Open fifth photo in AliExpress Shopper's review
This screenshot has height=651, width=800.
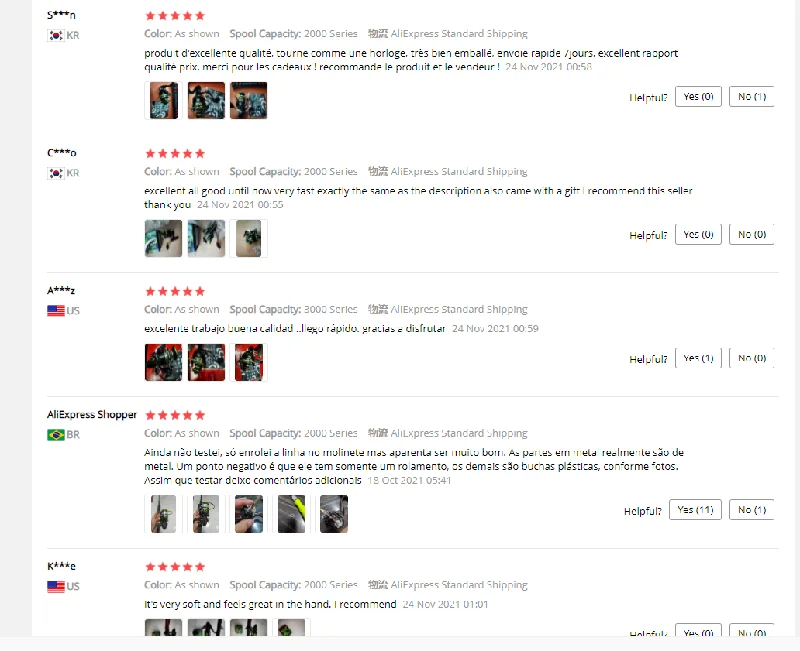coord(334,514)
